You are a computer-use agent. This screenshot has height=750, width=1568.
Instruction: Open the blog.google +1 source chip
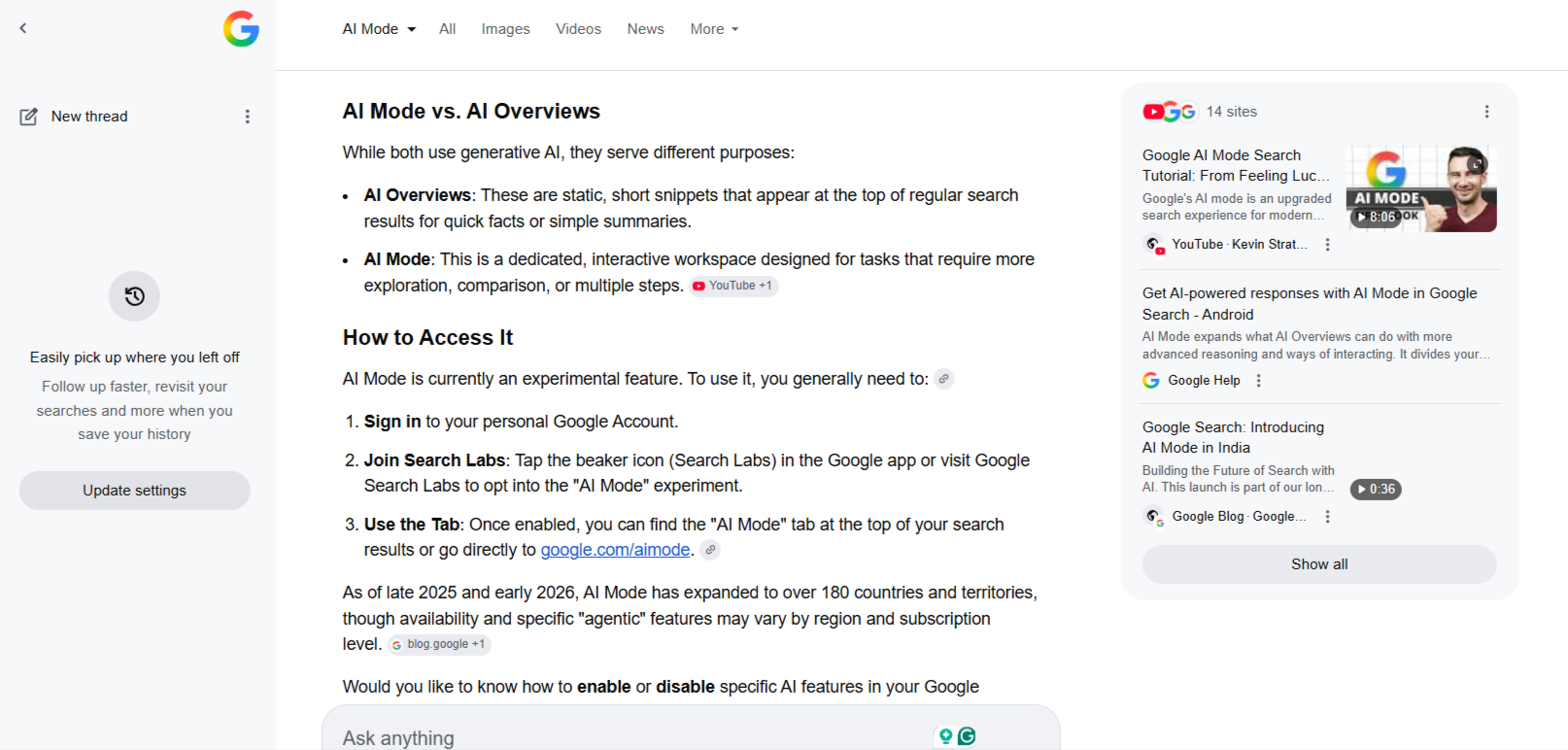tap(439, 644)
